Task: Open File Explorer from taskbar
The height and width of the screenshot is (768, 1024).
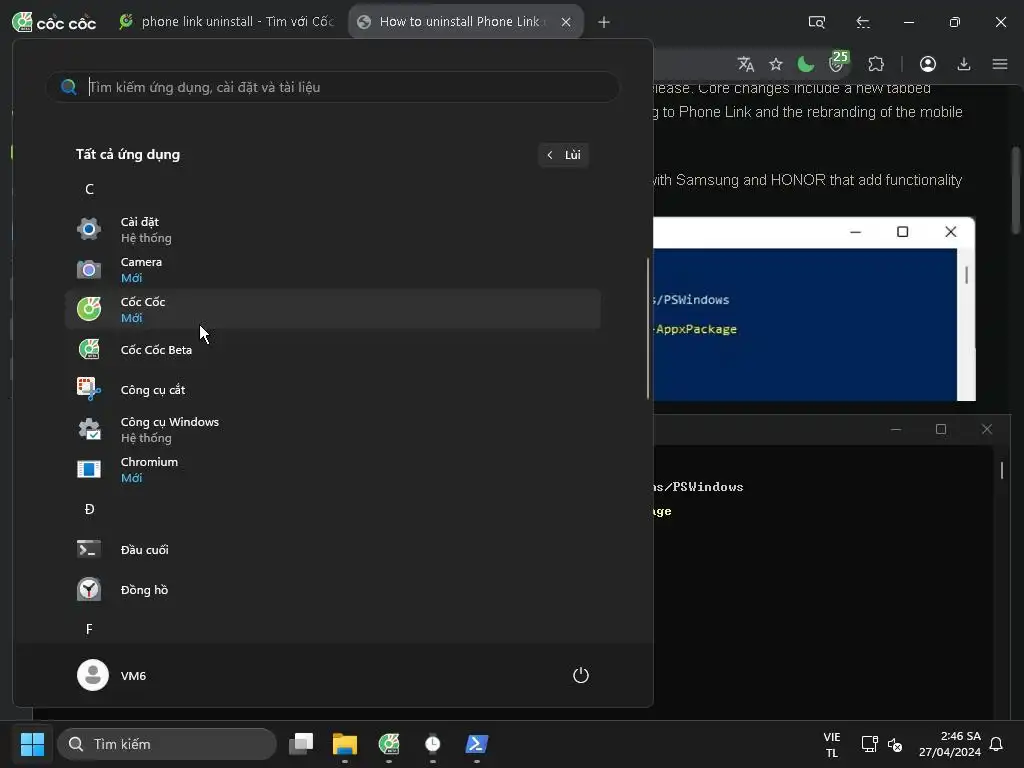Action: pos(345,744)
